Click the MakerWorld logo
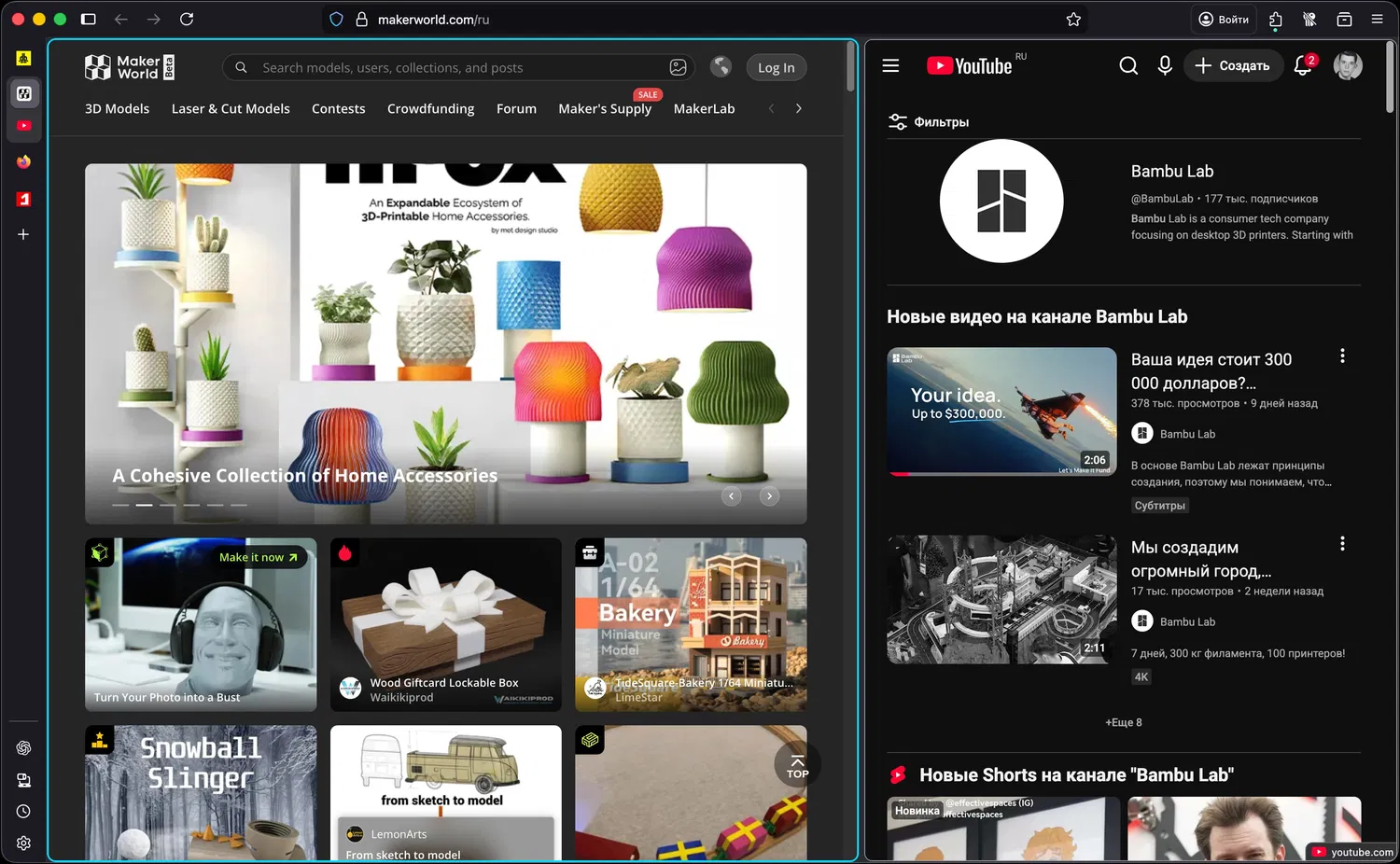The width and height of the screenshot is (1400, 864). (130, 67)
